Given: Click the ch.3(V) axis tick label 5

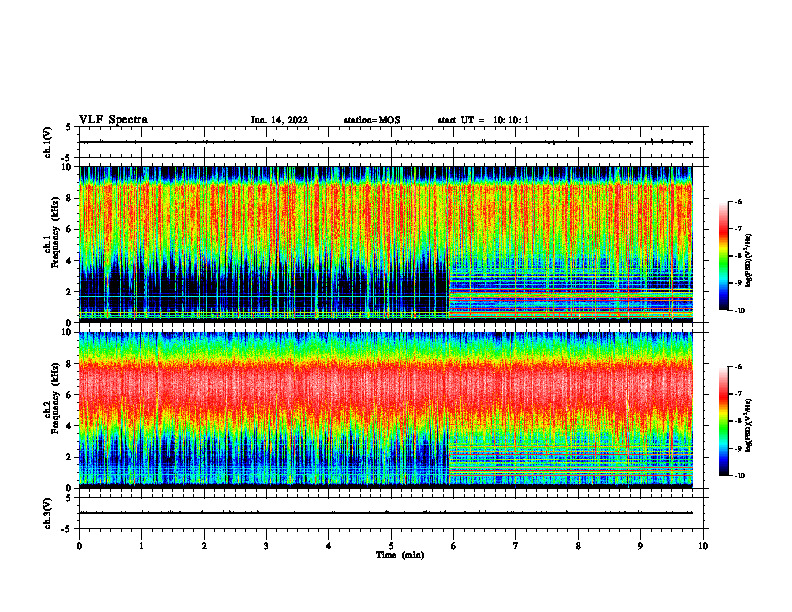Looking at the screenshot, I should (x=69, y=498).
